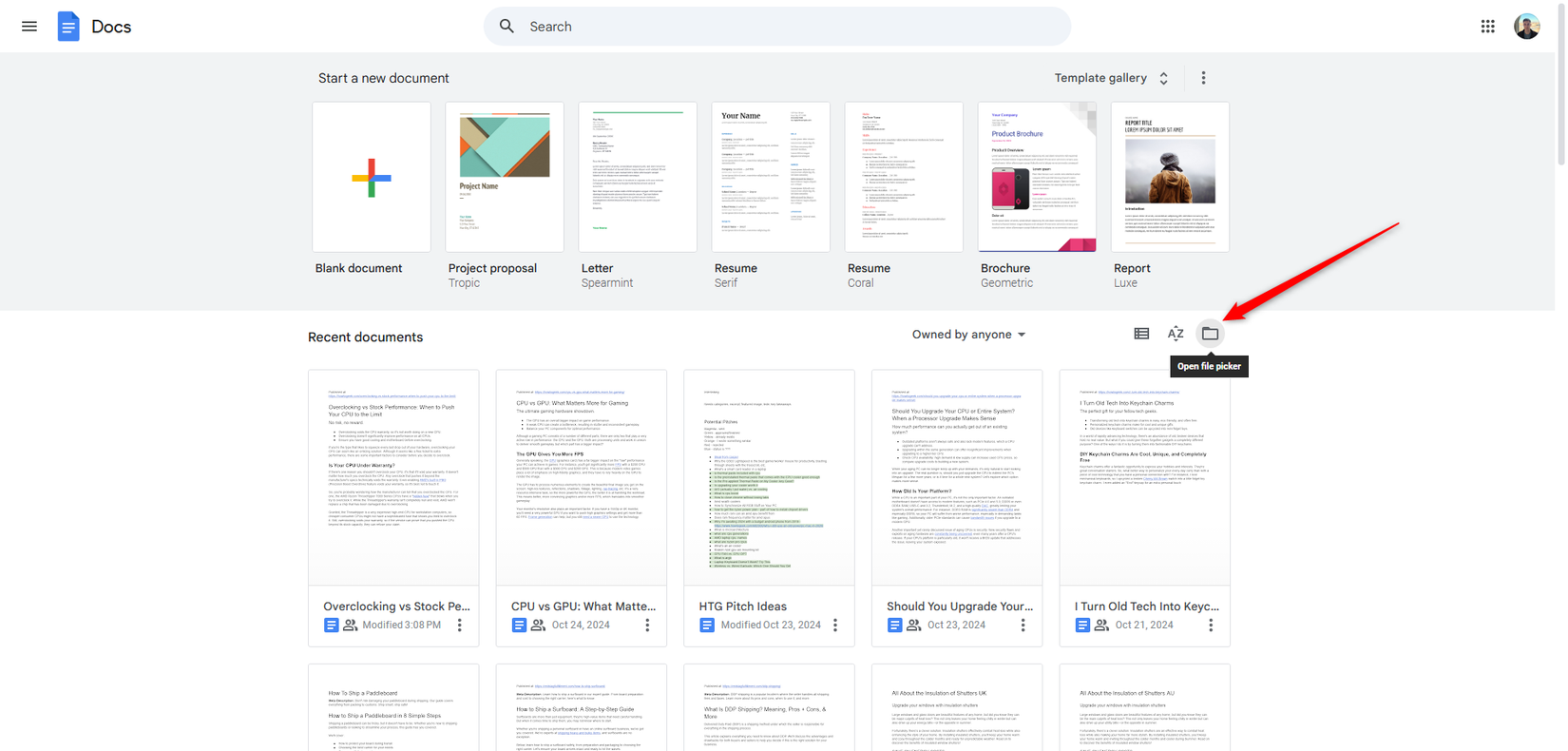Choose the Report Luxe template

1170,178
